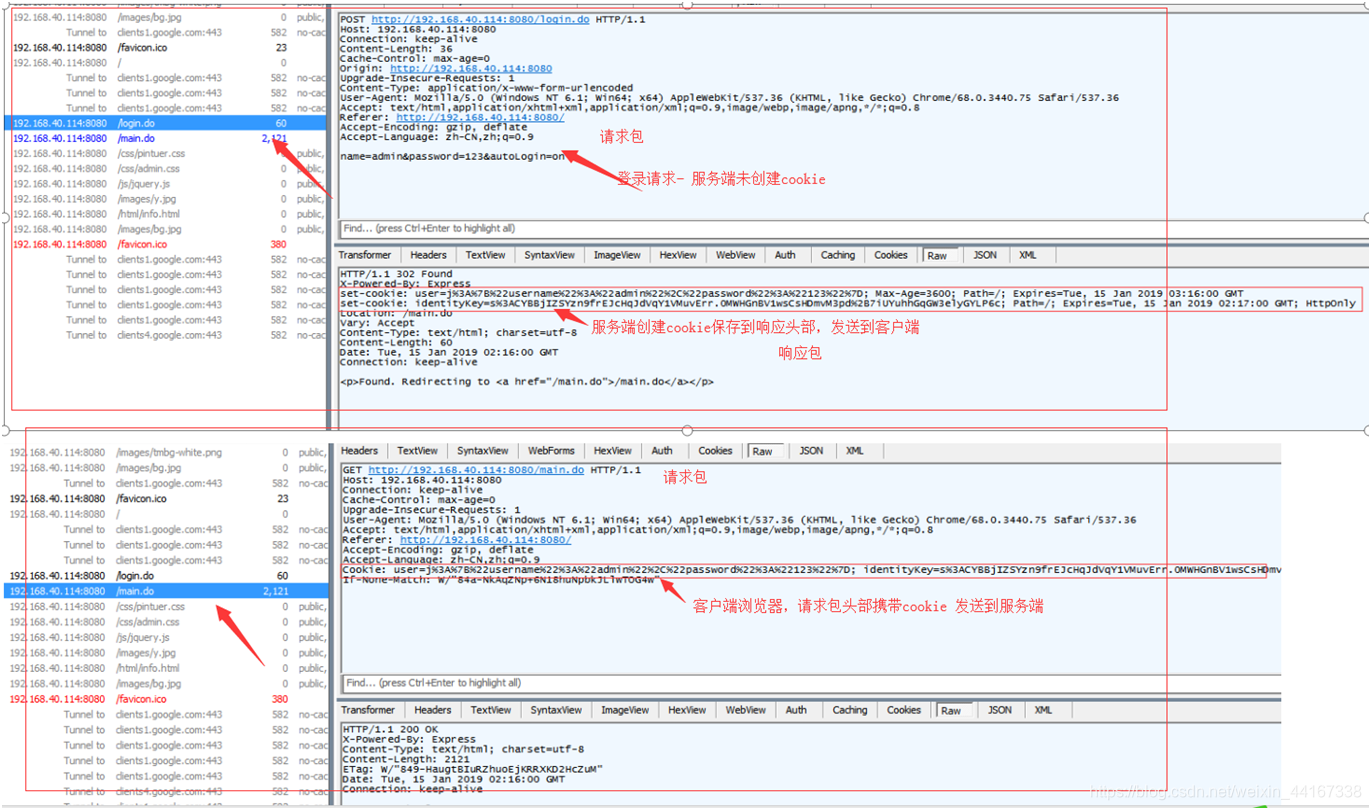Open ImageView tab in lower capture response
Viewport: 1371px width, 810px height.
coord(625,710)
